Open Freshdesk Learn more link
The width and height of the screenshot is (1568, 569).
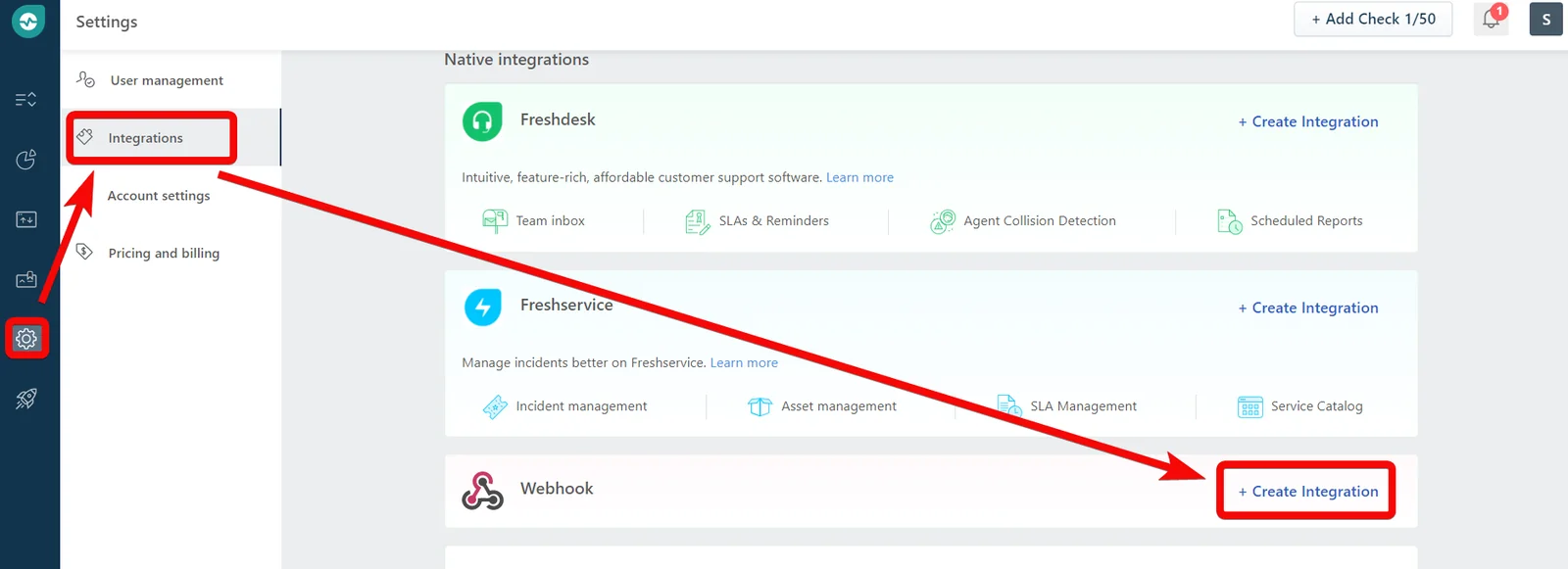point(859,177)
